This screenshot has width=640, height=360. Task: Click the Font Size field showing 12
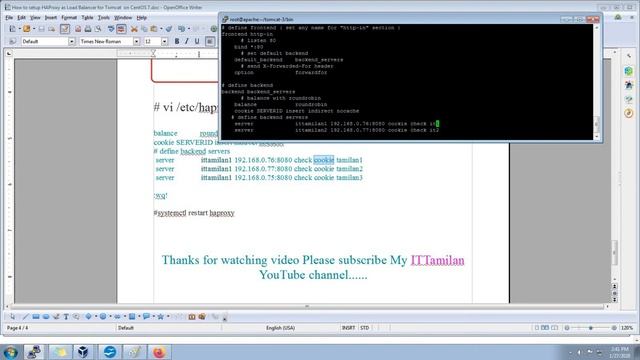coord(152,41)
